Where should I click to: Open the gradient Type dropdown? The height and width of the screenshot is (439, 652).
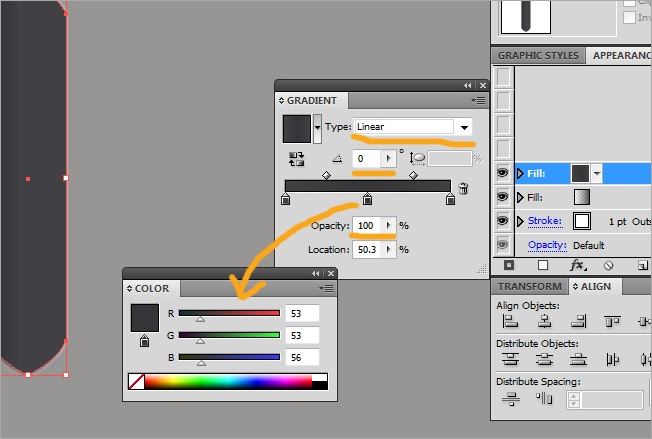(x=464, y=127)
